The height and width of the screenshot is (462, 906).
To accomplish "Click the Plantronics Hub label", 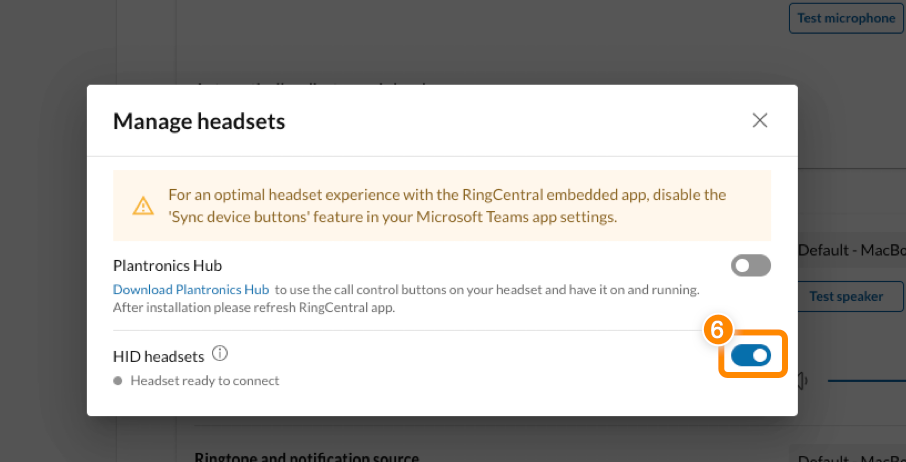I will [168, 266].
